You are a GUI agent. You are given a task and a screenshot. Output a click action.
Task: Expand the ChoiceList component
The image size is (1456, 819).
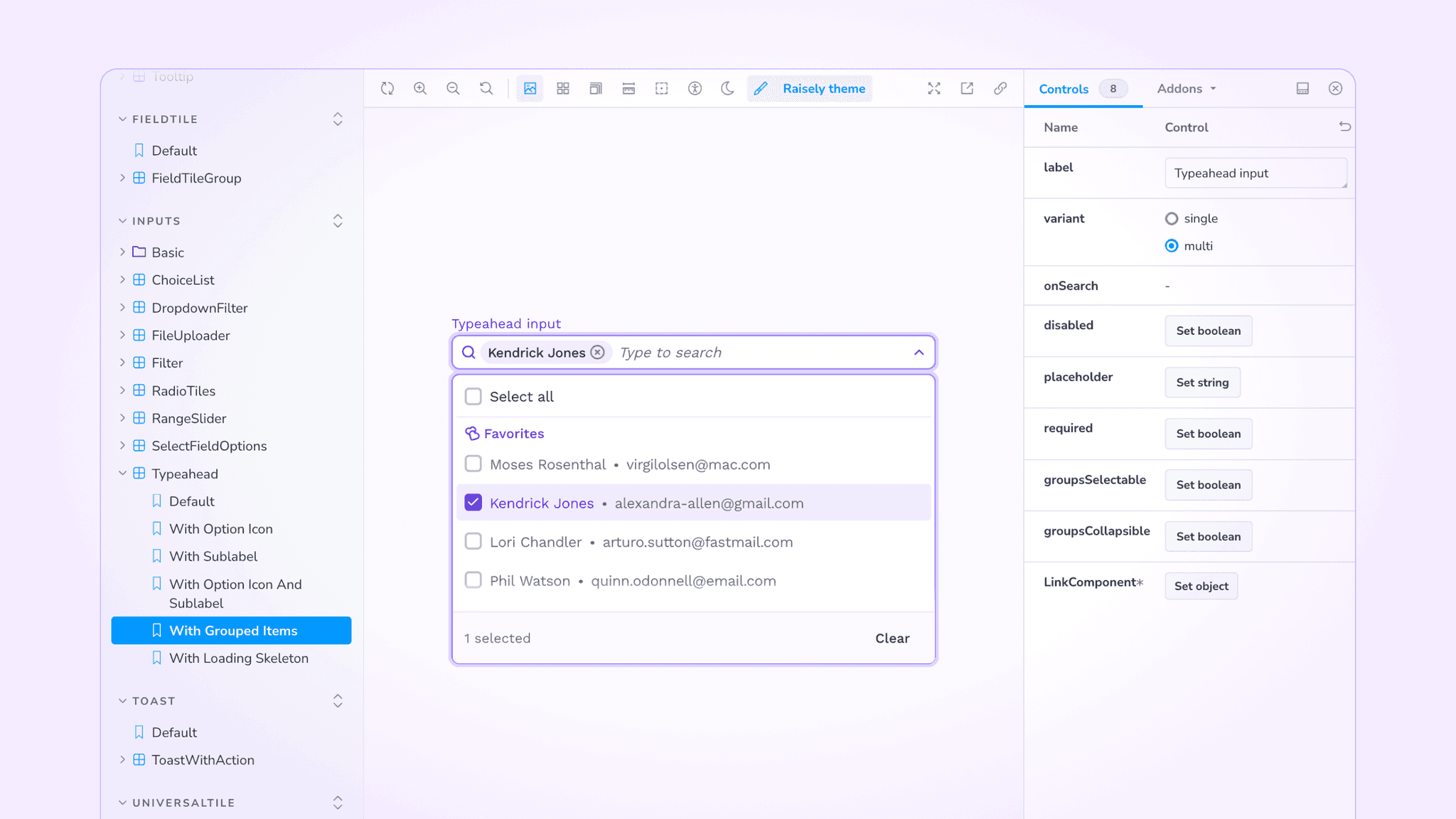click(122, 279)
